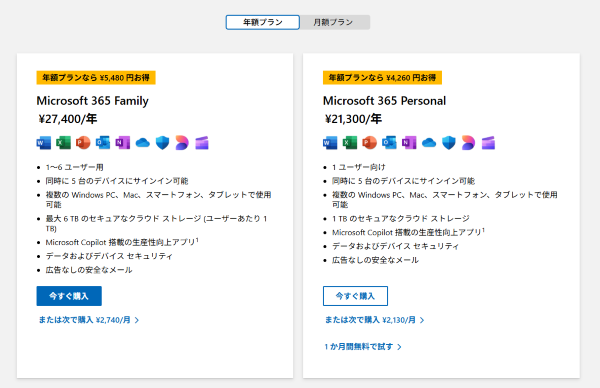Click 今すぐ購入 for Microsoft 365 Family
Image resolution: width=600 pixels, height=388 pixels.
pos(69,296)
